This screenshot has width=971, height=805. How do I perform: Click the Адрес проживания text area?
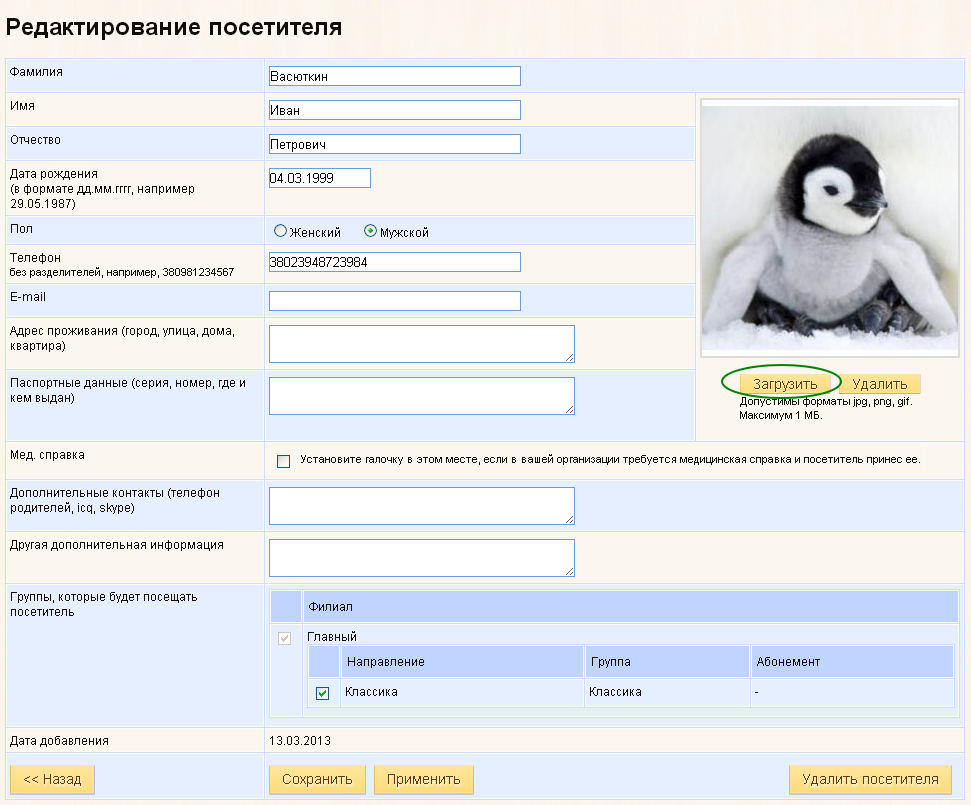click(x=421, y=343)
